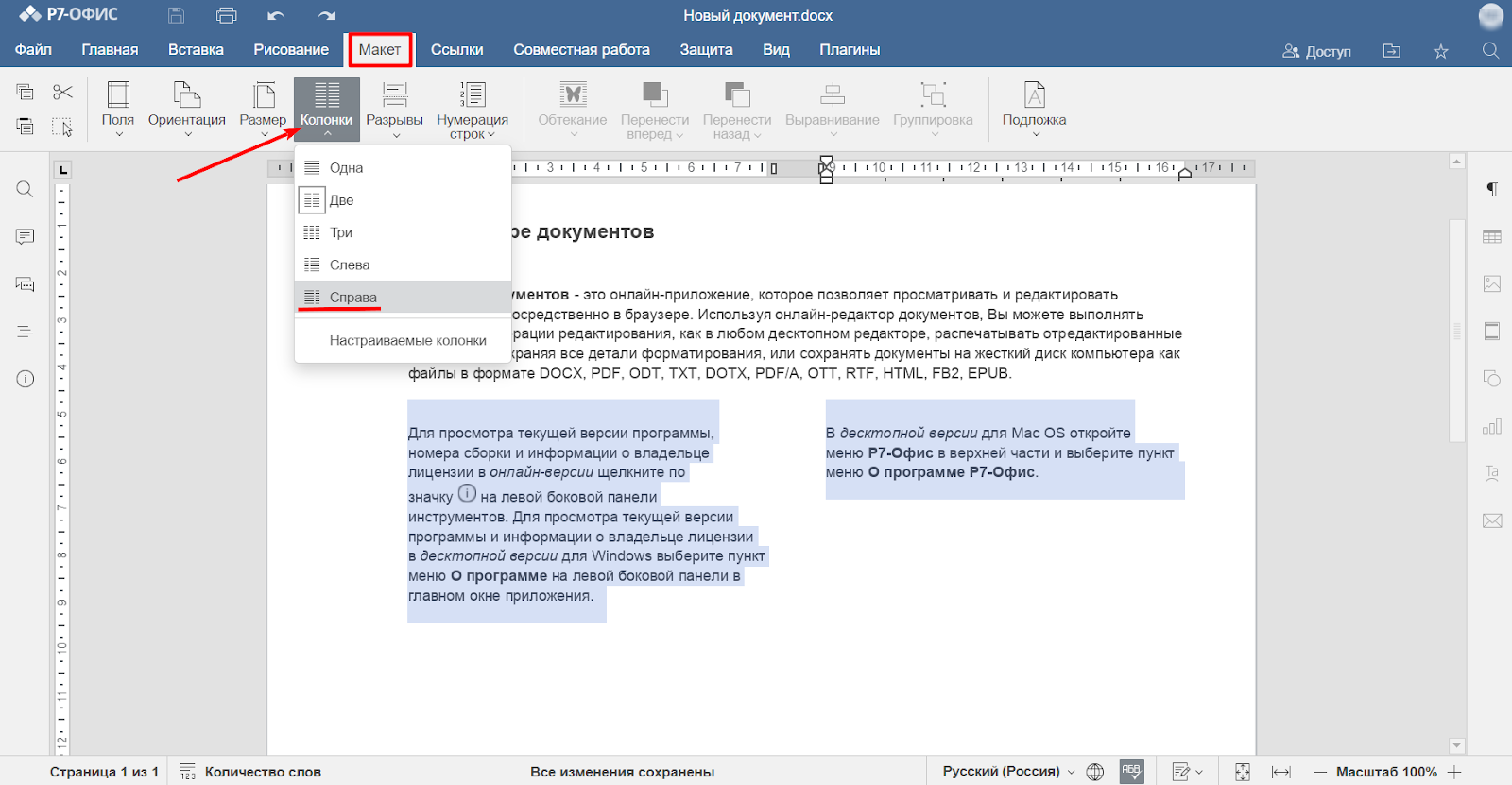Image resolution: width=1512 pixels, height=785 pixels.
Task: Switch to the Плагины tab
Action: pos(850,50)
